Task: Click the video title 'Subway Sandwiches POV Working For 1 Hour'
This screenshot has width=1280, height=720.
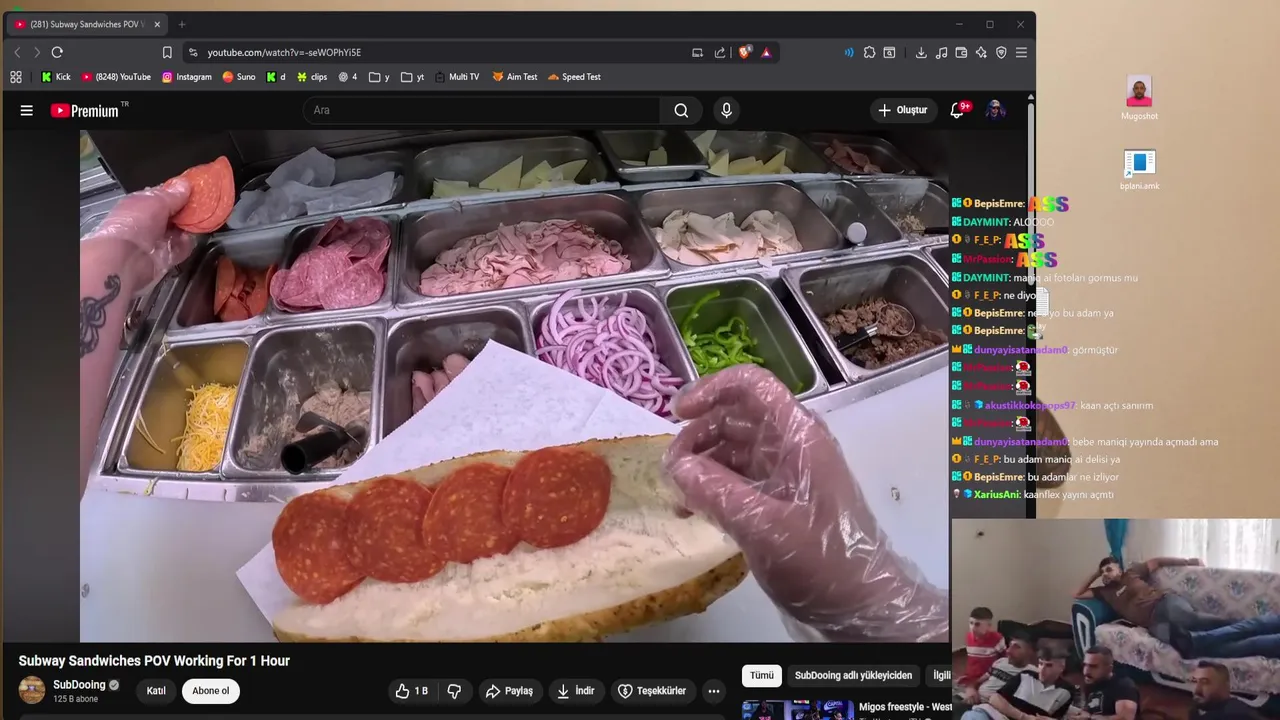Action: 154,661
